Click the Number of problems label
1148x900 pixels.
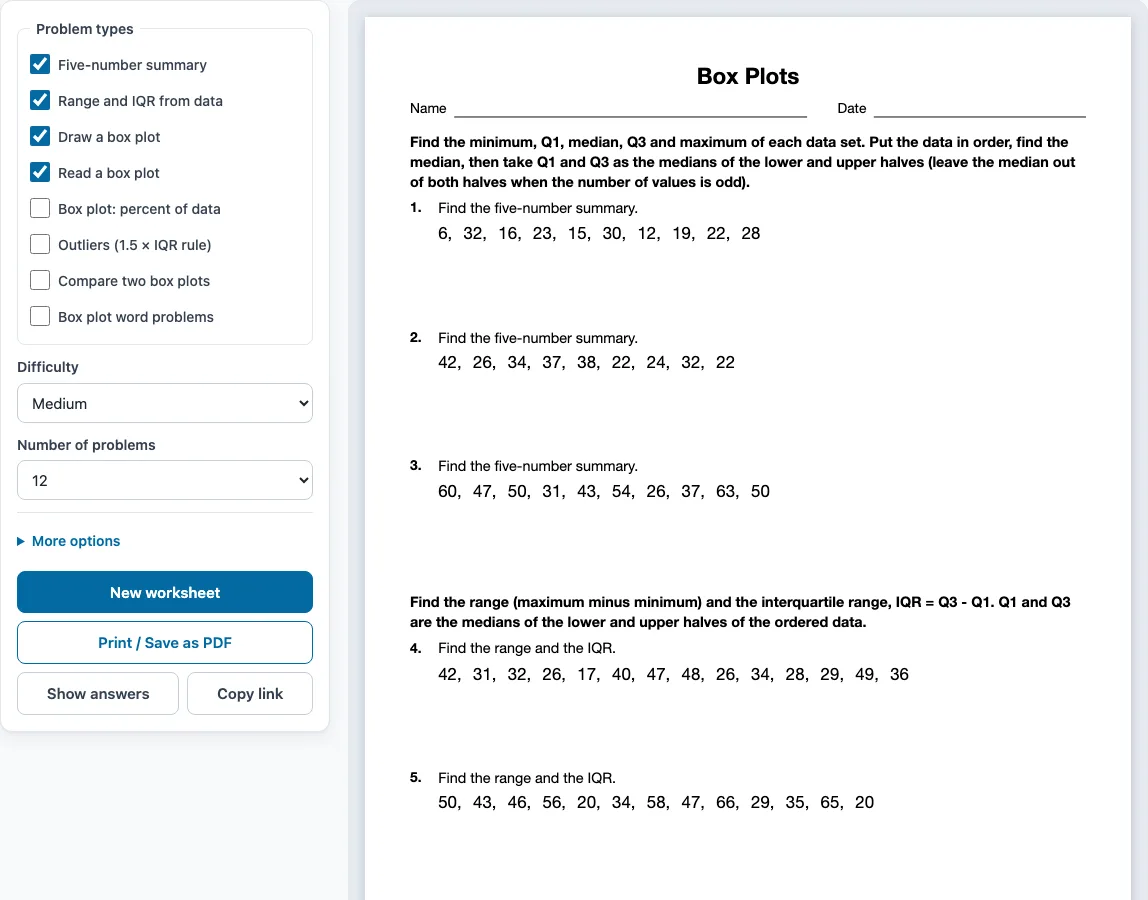click(x=86, y=445)
